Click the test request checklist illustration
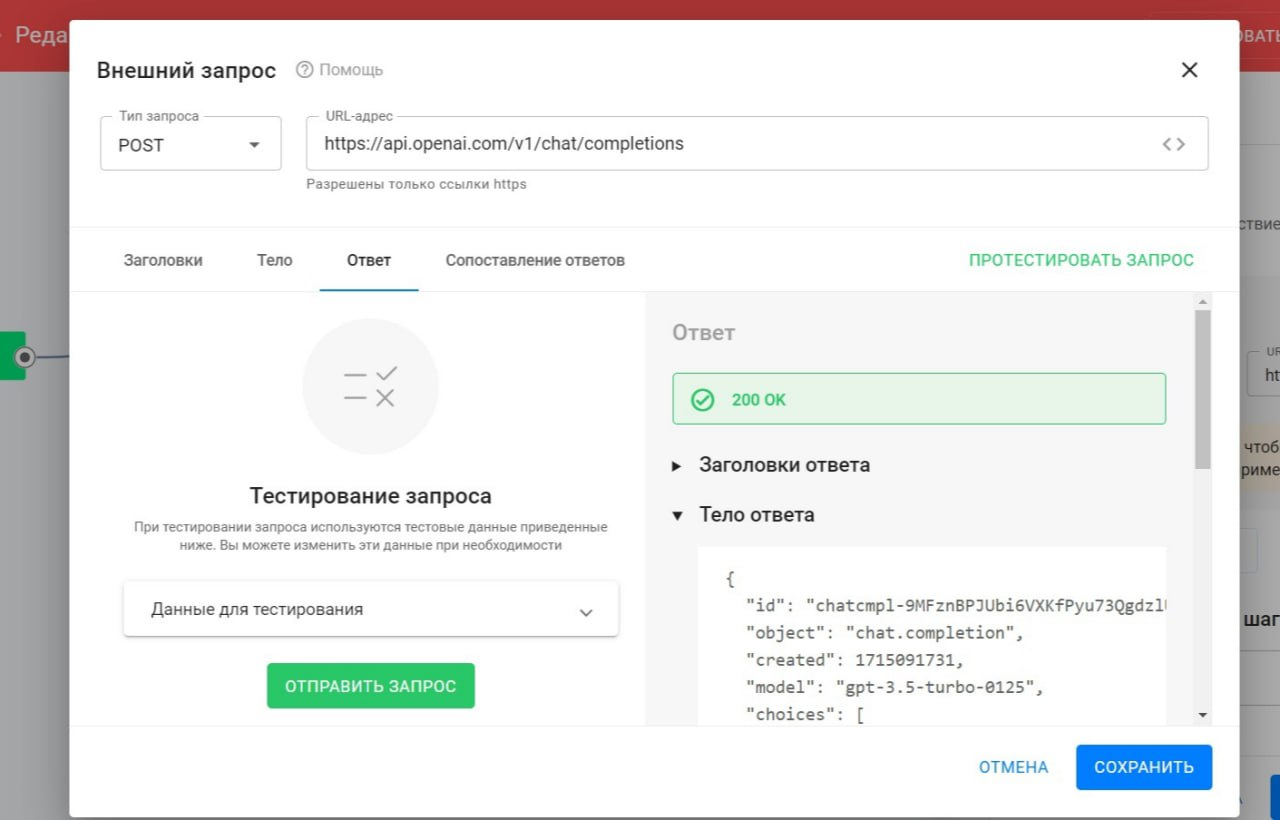 [x=370, y=386]
